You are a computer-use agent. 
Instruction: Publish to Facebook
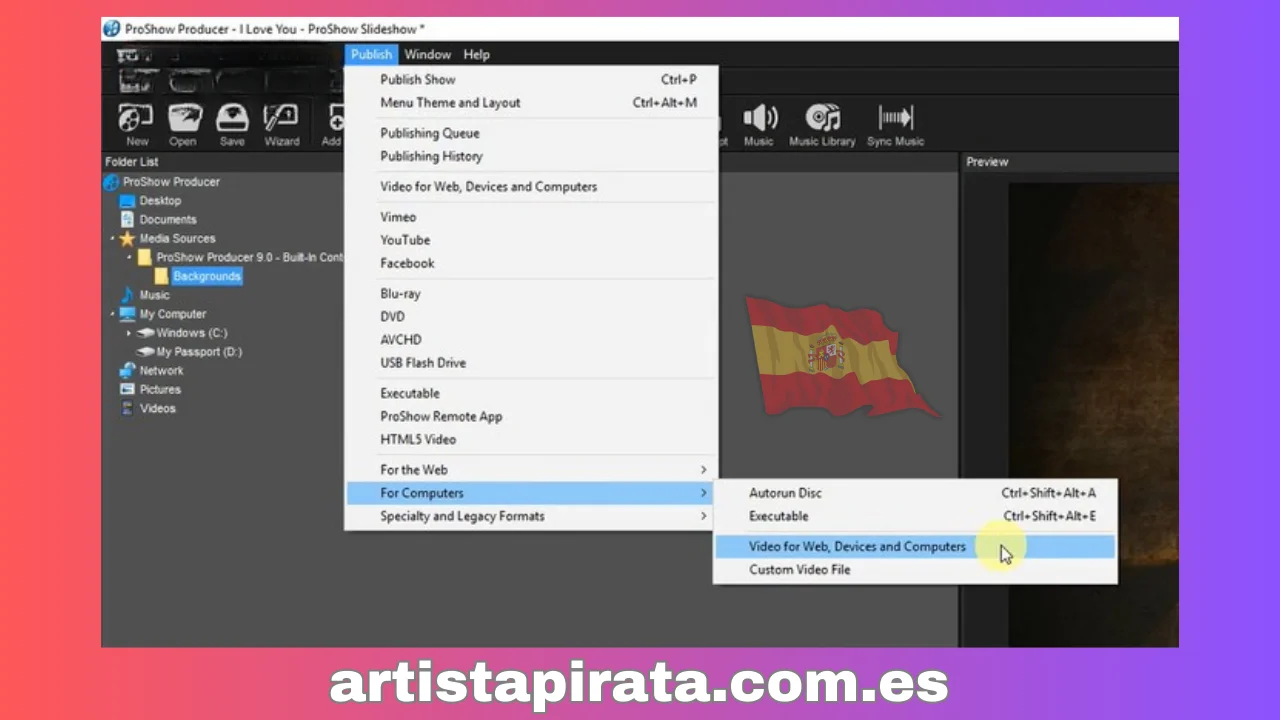coord(531,263)
